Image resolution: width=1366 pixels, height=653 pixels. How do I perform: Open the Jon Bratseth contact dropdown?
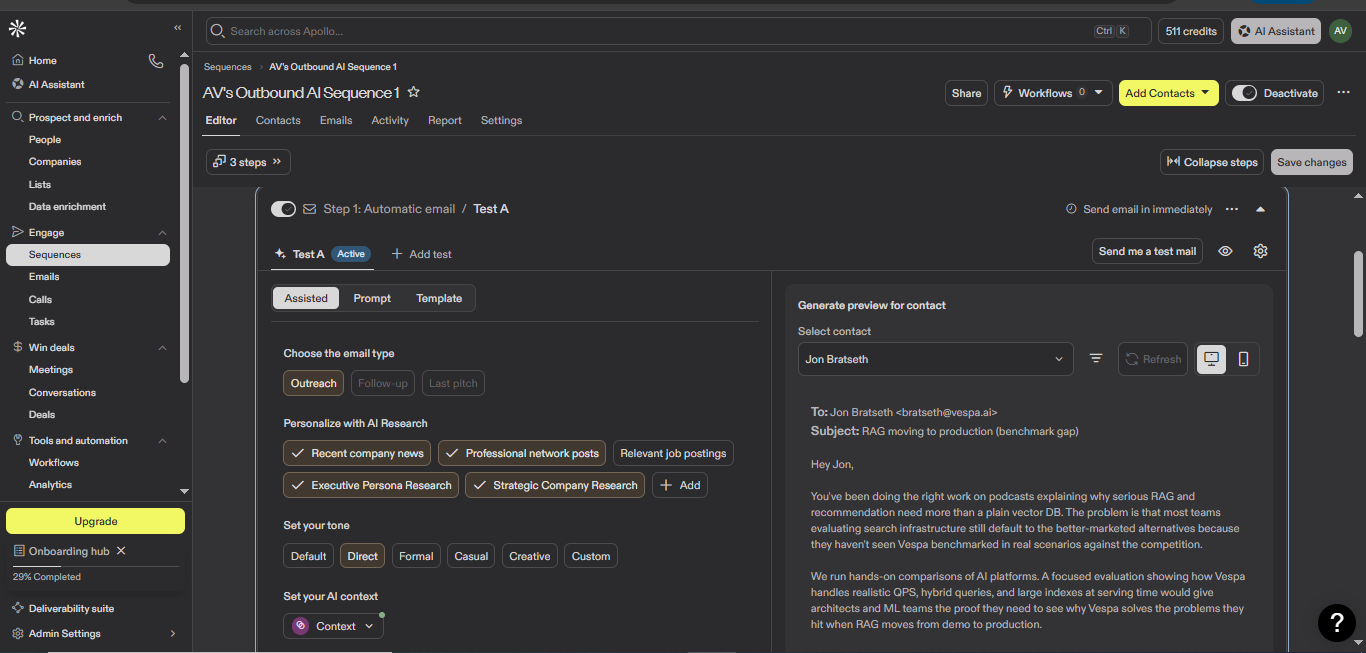(x=935, y=359)
